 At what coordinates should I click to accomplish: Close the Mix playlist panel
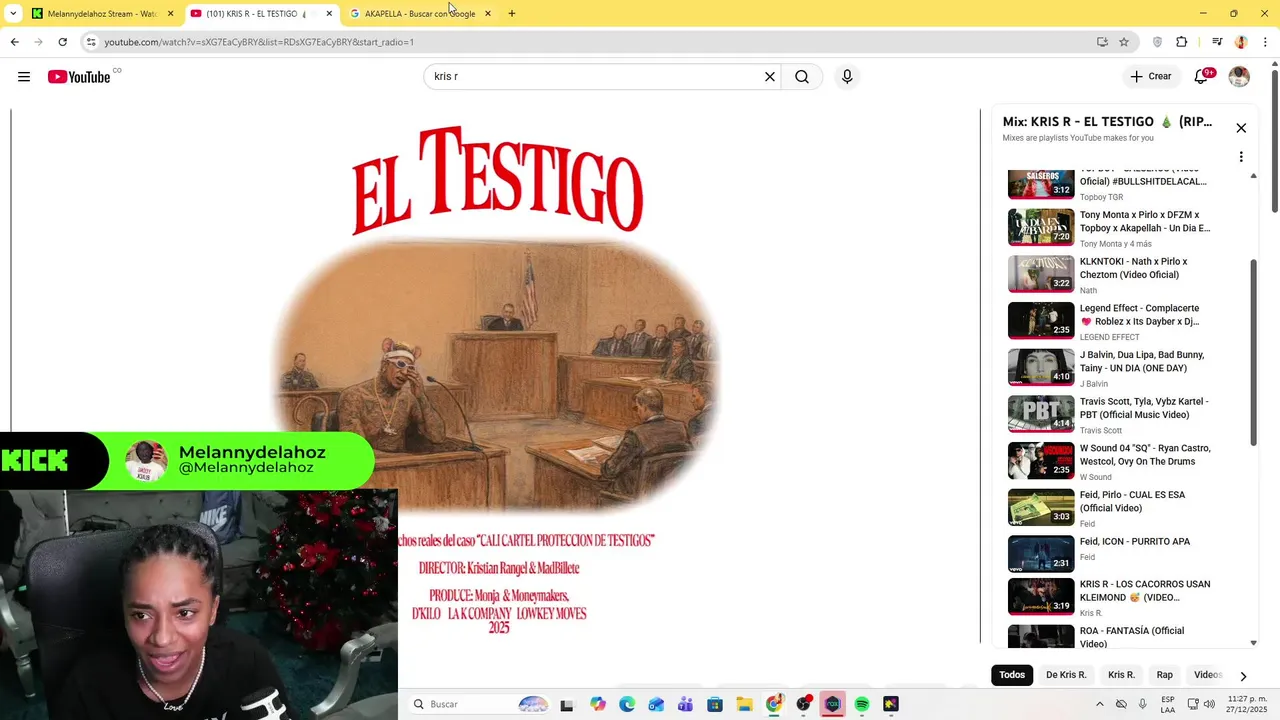point(1241,128)
